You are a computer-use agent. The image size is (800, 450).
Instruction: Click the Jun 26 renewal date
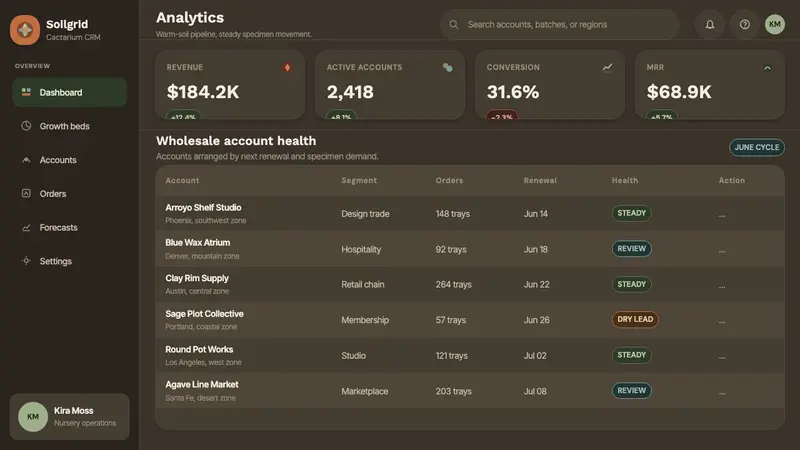tap(537, 320)
